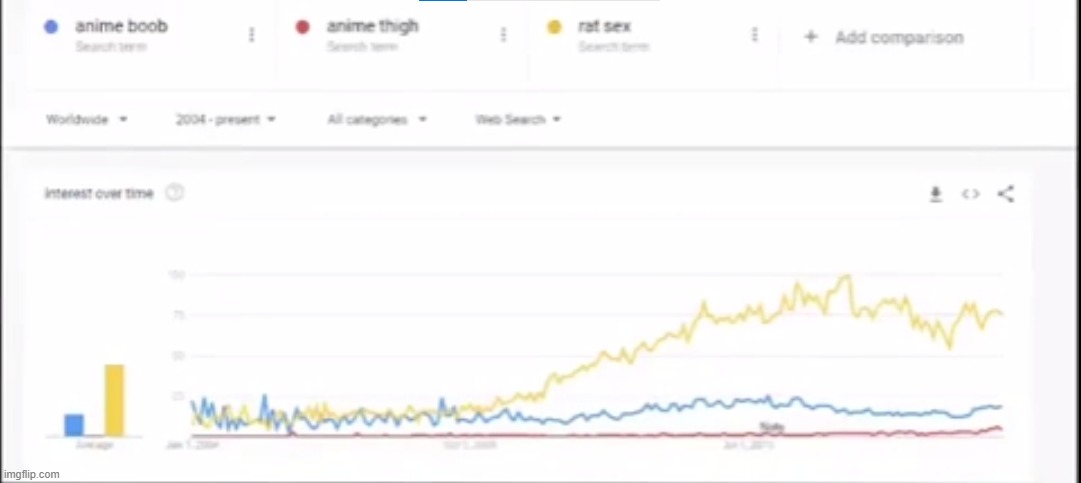Click the yellow average bar in chart
Screen dimensions: 1081x483
pyautogui.click(x=114, y=400)
